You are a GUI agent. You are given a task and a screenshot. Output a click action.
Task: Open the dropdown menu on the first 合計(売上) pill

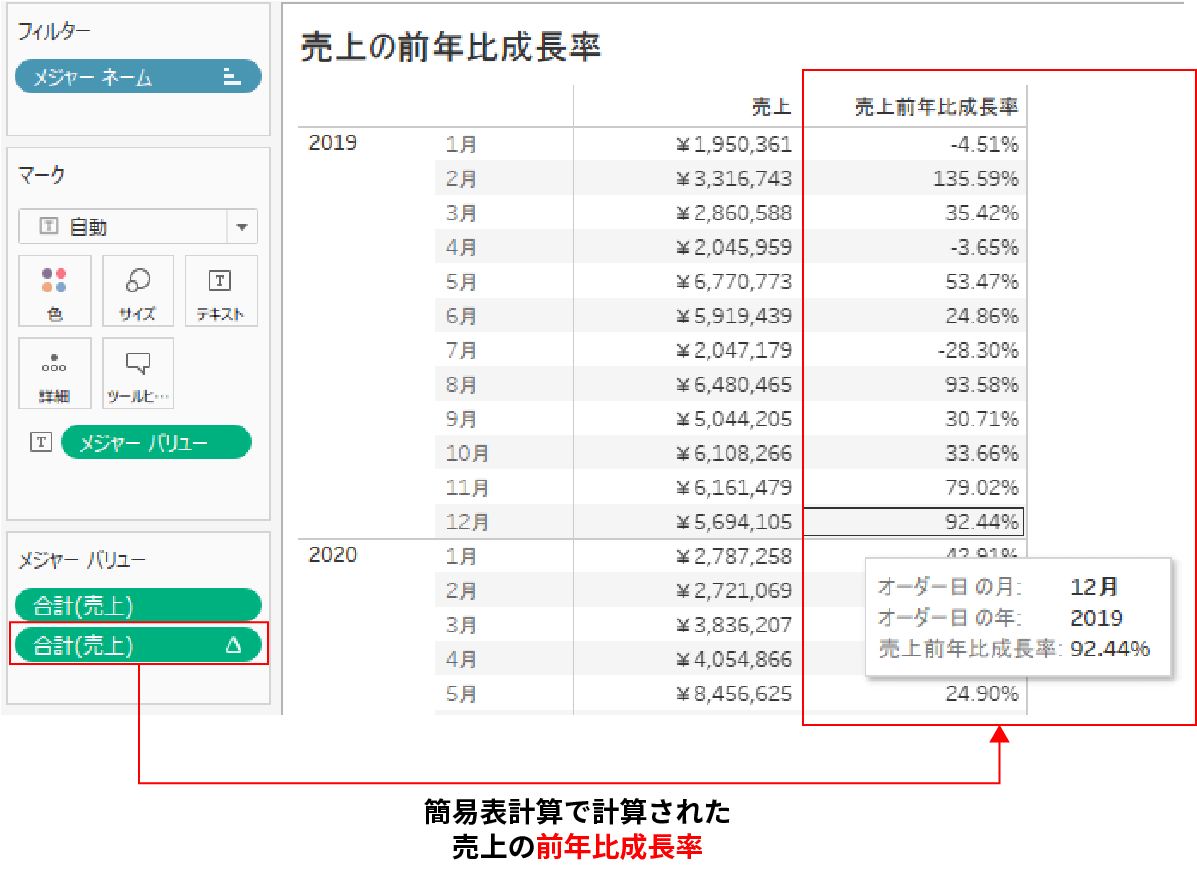pyautogui.click(x=137, y=605)
